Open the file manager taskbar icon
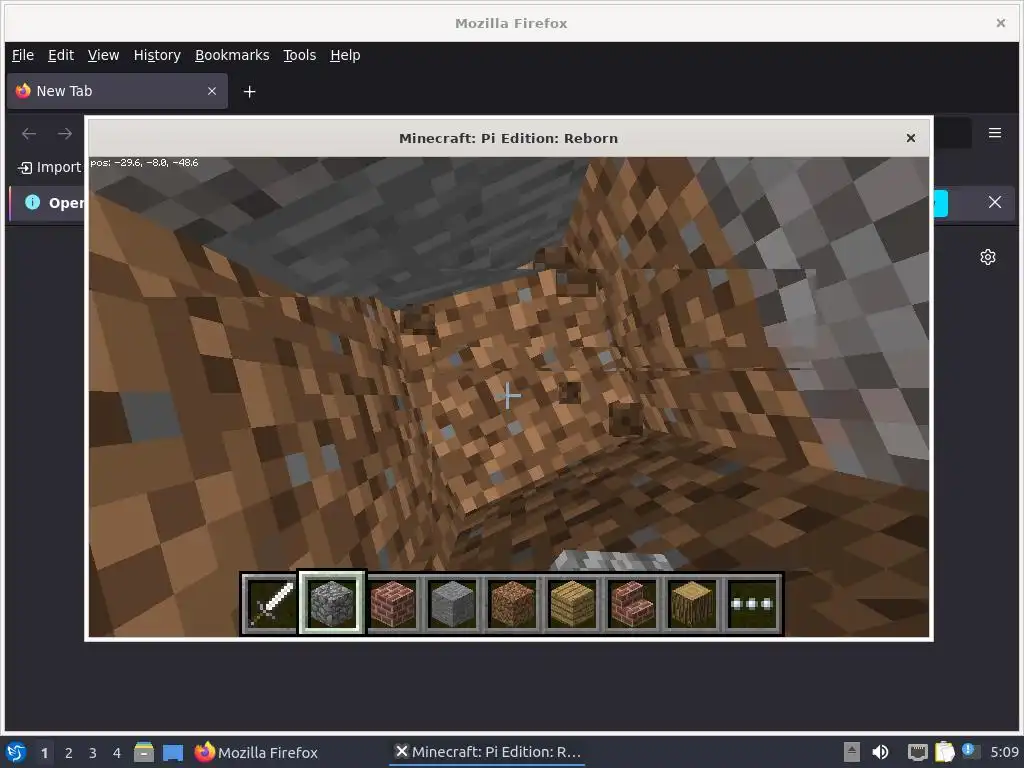 pyautogui.click(x=144, y=752)
